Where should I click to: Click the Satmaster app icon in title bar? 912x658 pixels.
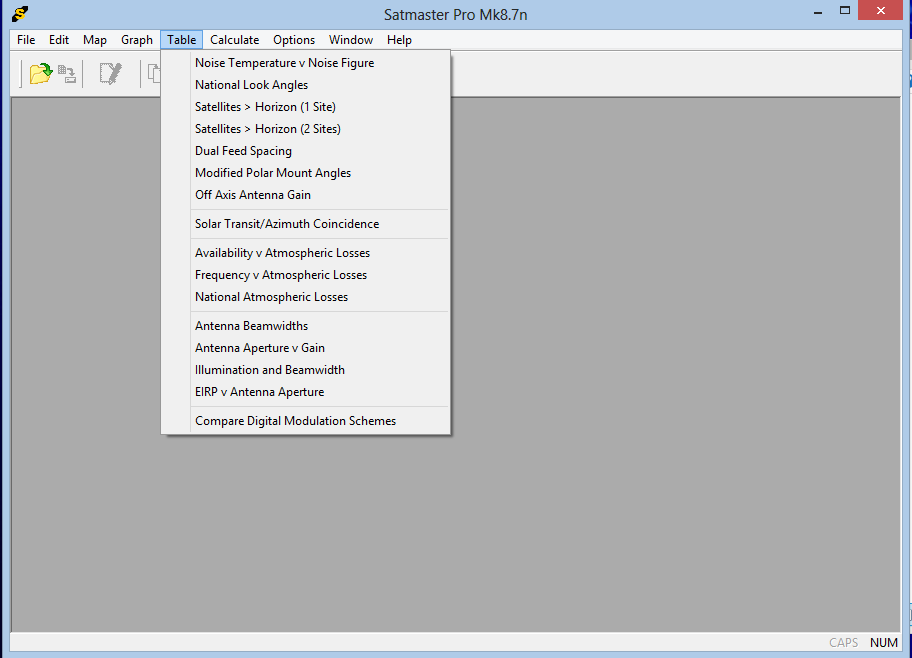[x=20, y=14]
